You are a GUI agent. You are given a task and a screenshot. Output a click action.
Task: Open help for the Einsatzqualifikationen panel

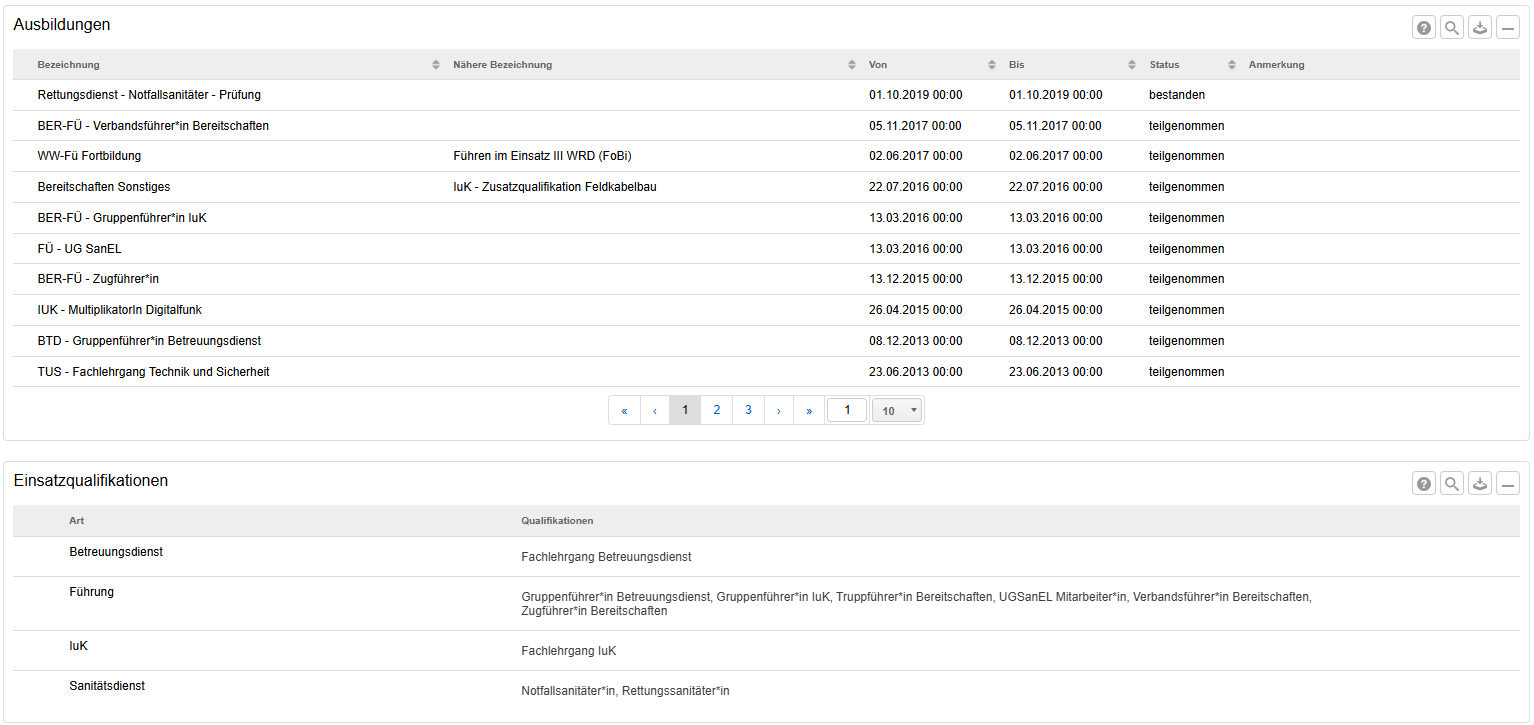(x=1423, y=484)
